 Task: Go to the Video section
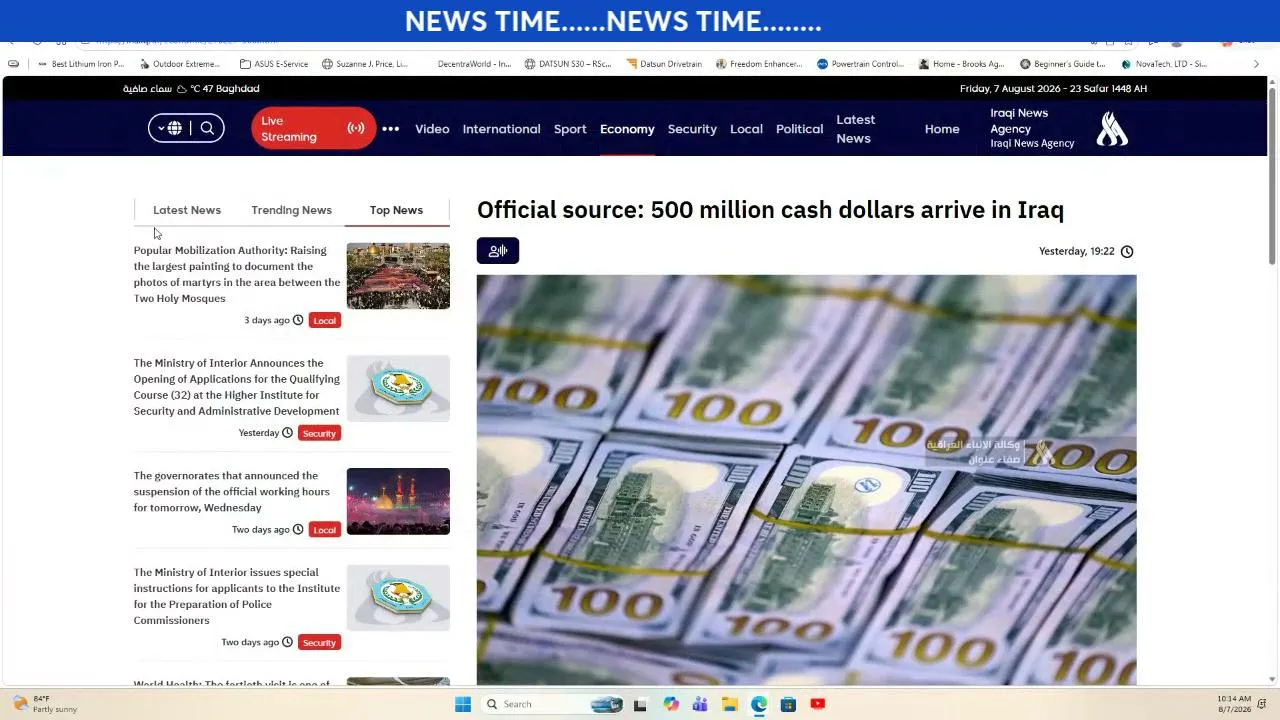point(432,129)
